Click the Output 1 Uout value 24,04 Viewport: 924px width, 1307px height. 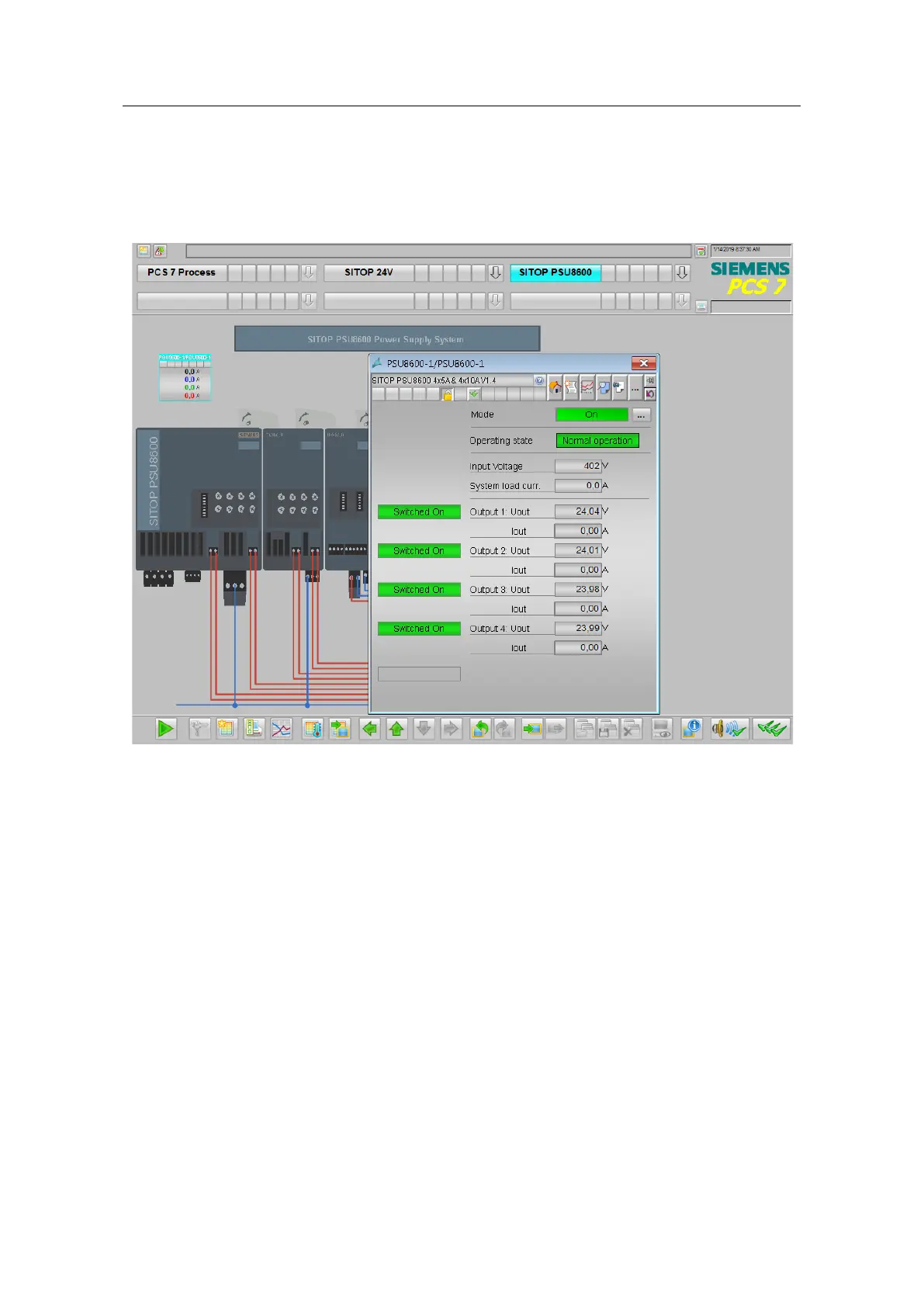tap(578, 511)
